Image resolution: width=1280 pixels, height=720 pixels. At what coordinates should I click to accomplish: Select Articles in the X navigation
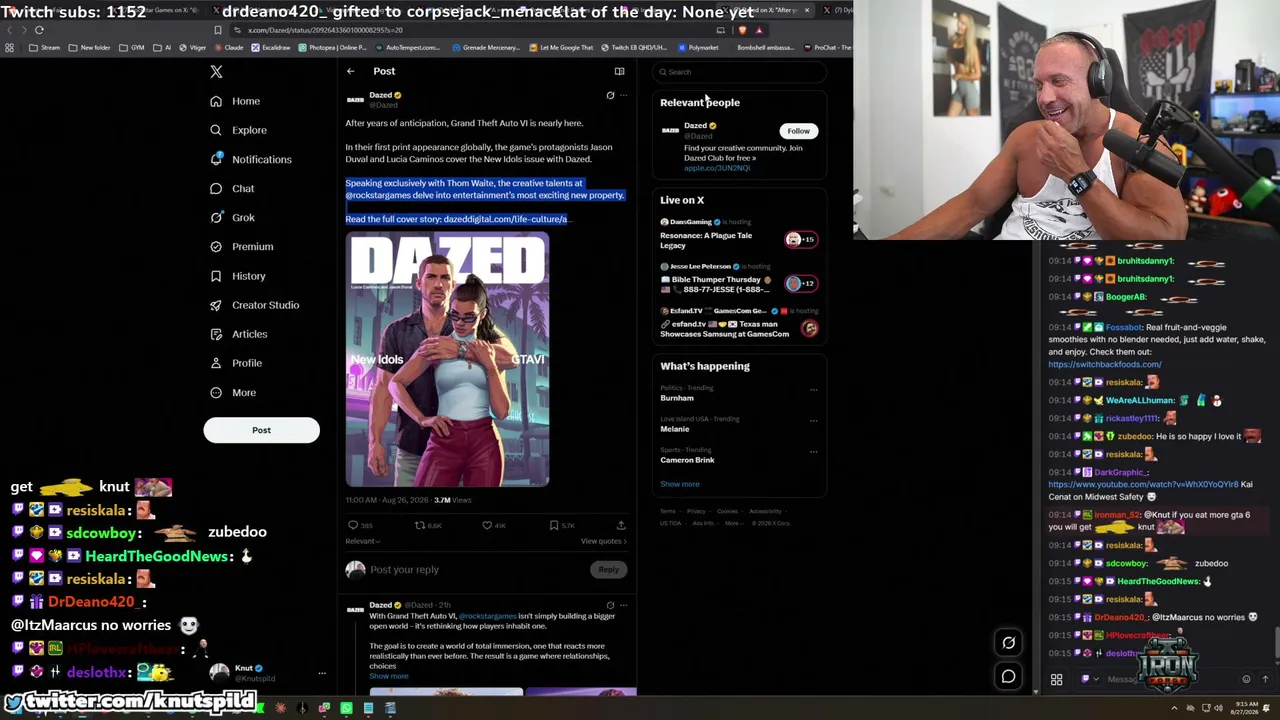click(250, 334)
